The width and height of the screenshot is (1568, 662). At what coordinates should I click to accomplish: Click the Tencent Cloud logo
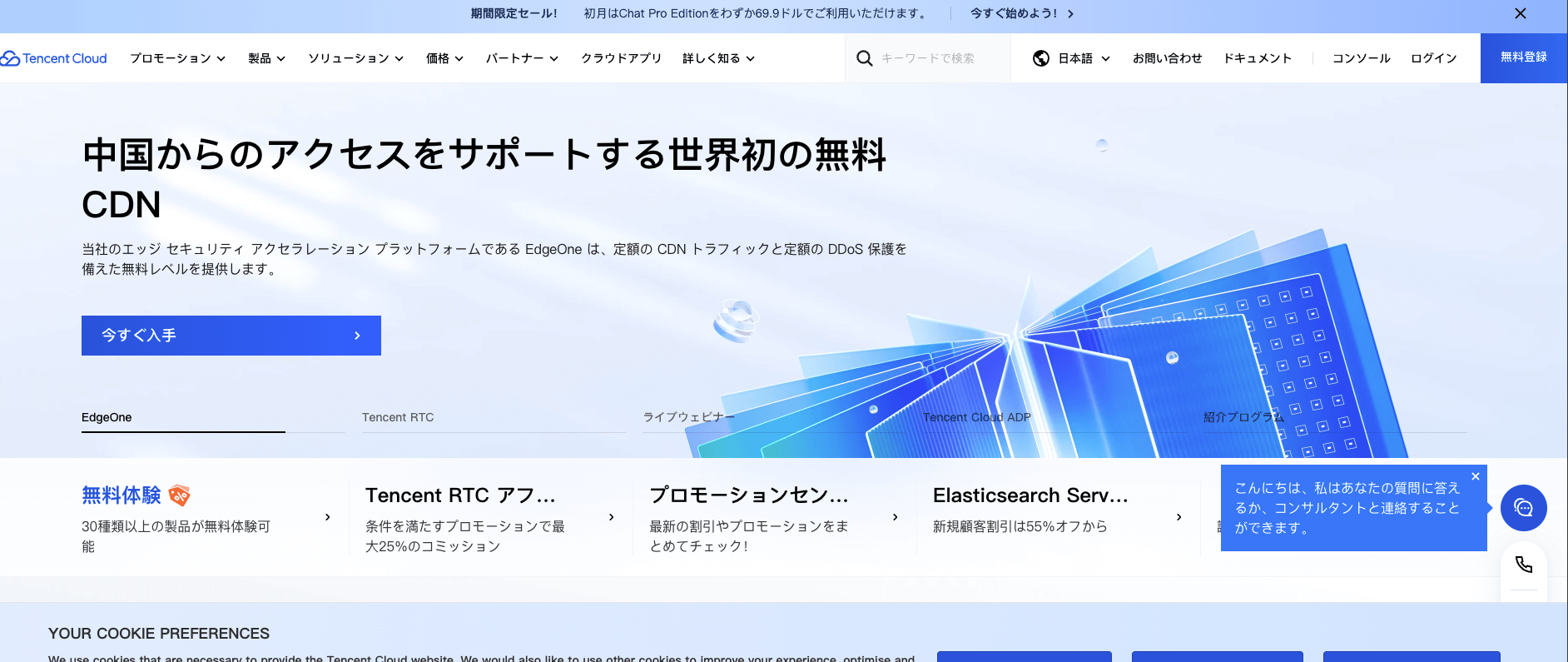click(54, 58)
